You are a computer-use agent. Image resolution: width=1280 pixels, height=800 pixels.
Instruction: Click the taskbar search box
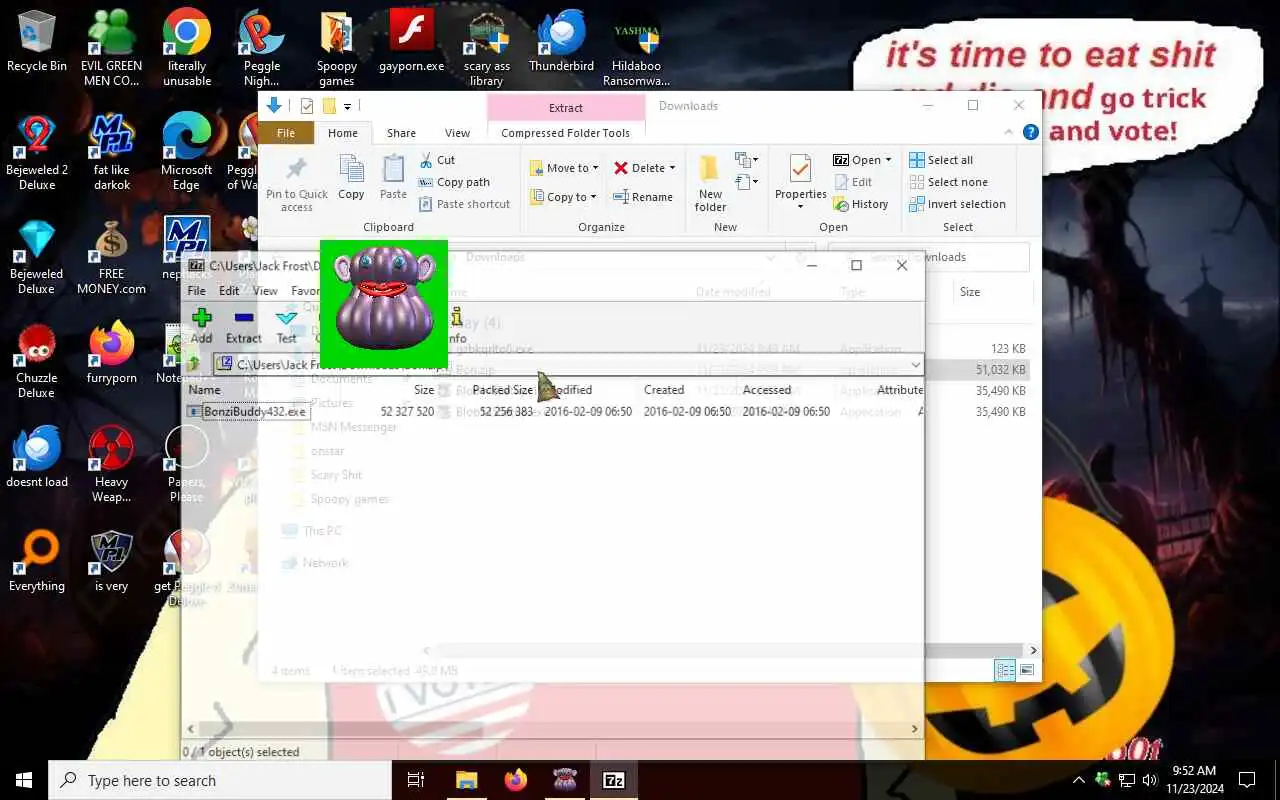(x=220, y=780)
